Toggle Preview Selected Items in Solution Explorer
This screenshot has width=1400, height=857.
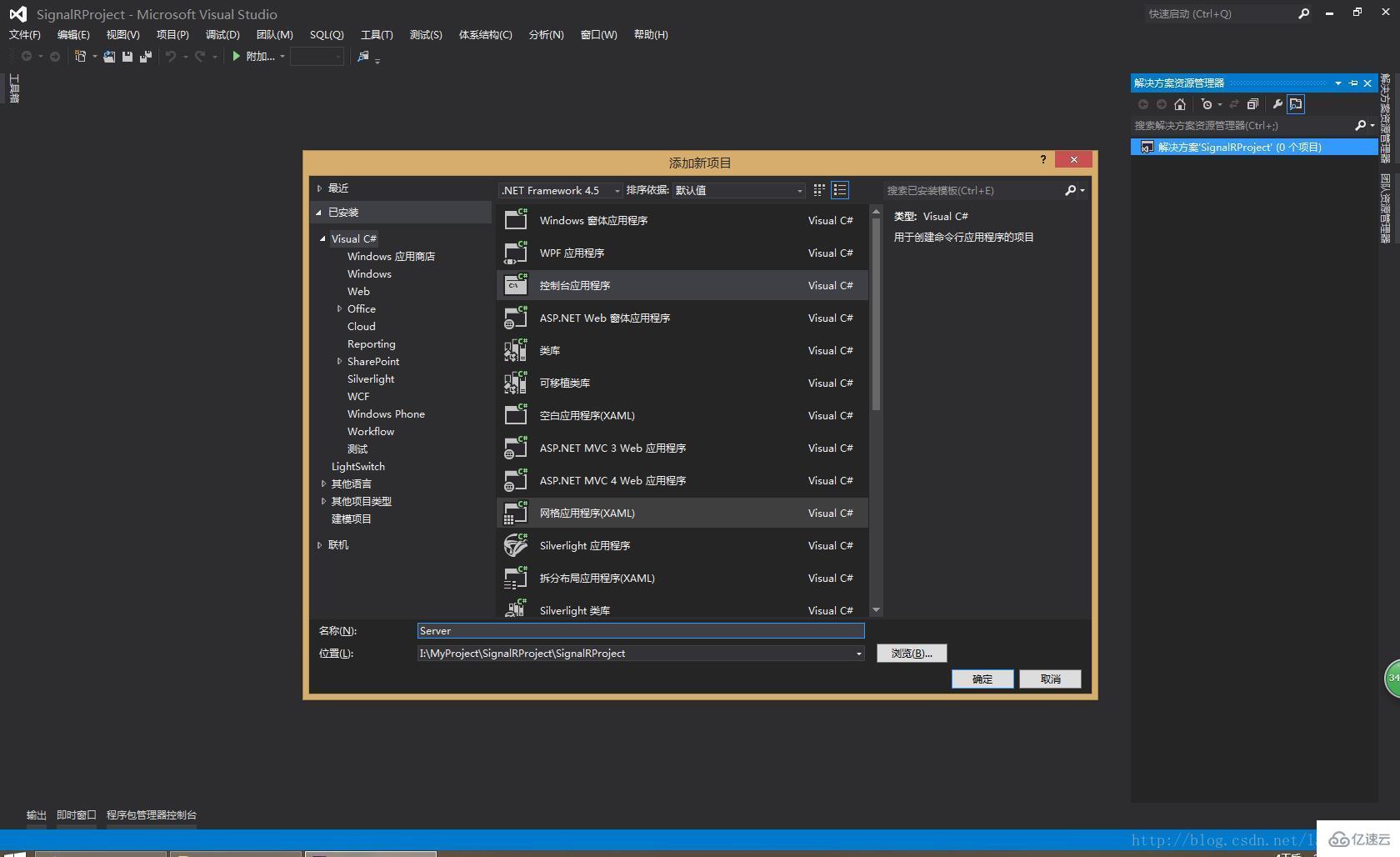(x=1296, y=104)
